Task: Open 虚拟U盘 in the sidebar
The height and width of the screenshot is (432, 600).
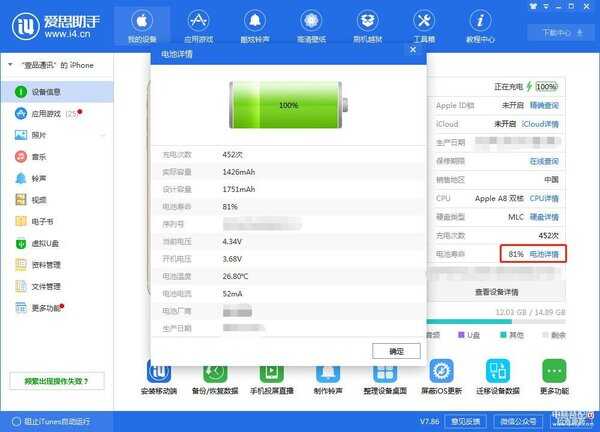Action: [57, 243]
